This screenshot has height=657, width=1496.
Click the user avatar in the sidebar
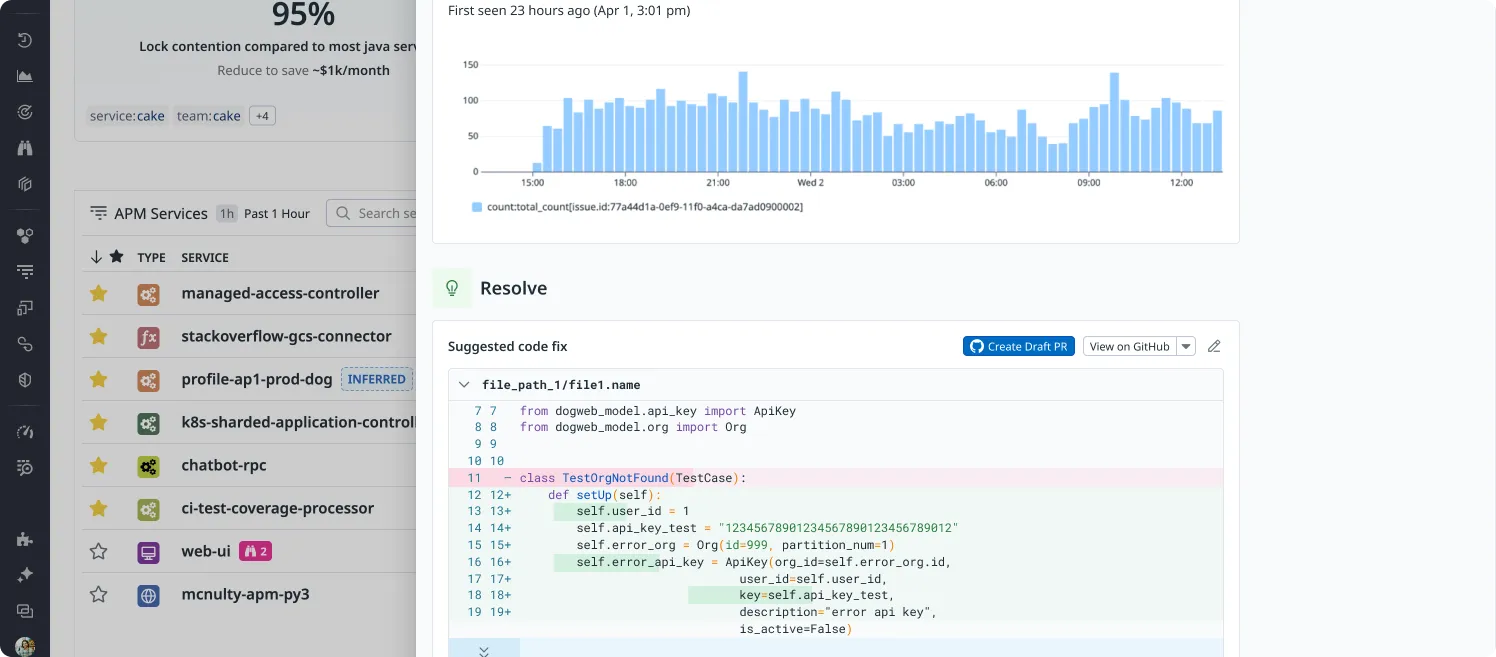pos(25,646)
